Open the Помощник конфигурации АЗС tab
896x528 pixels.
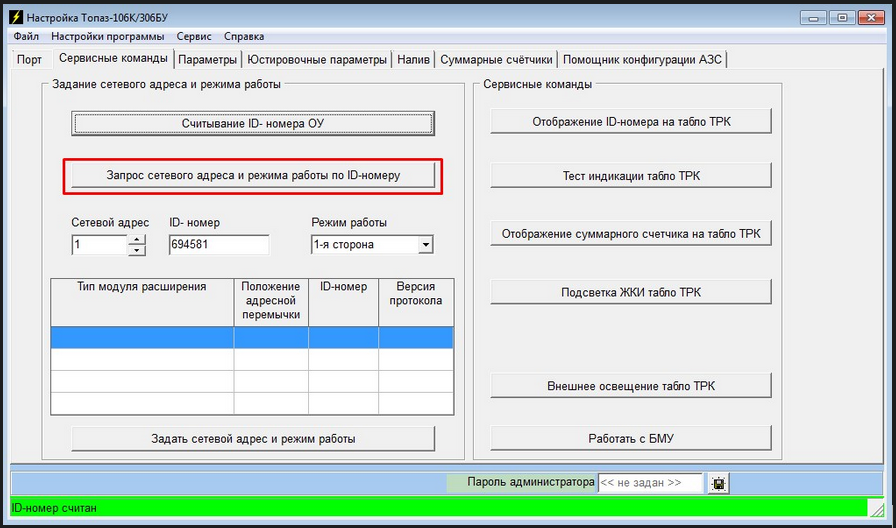pyautogui.click(x=643, y=59)
